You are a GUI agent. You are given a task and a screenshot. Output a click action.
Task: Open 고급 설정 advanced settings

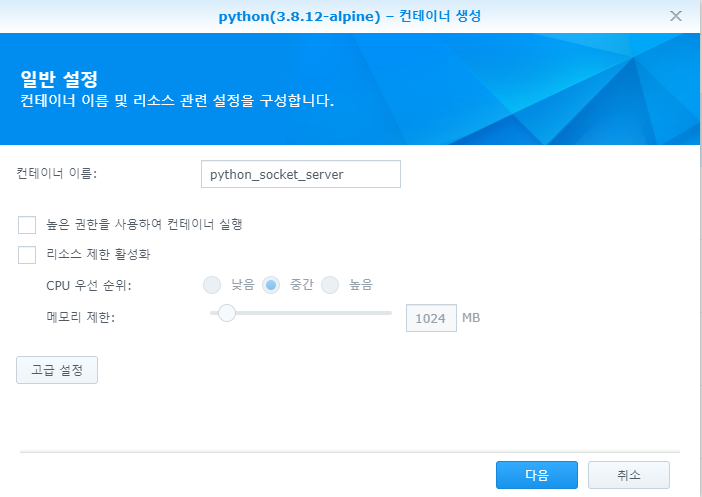(x=57, y=369)
